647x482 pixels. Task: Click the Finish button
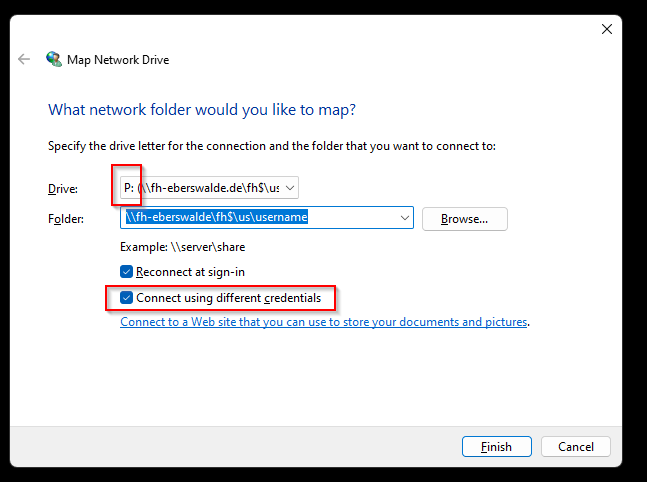(497, 447)
